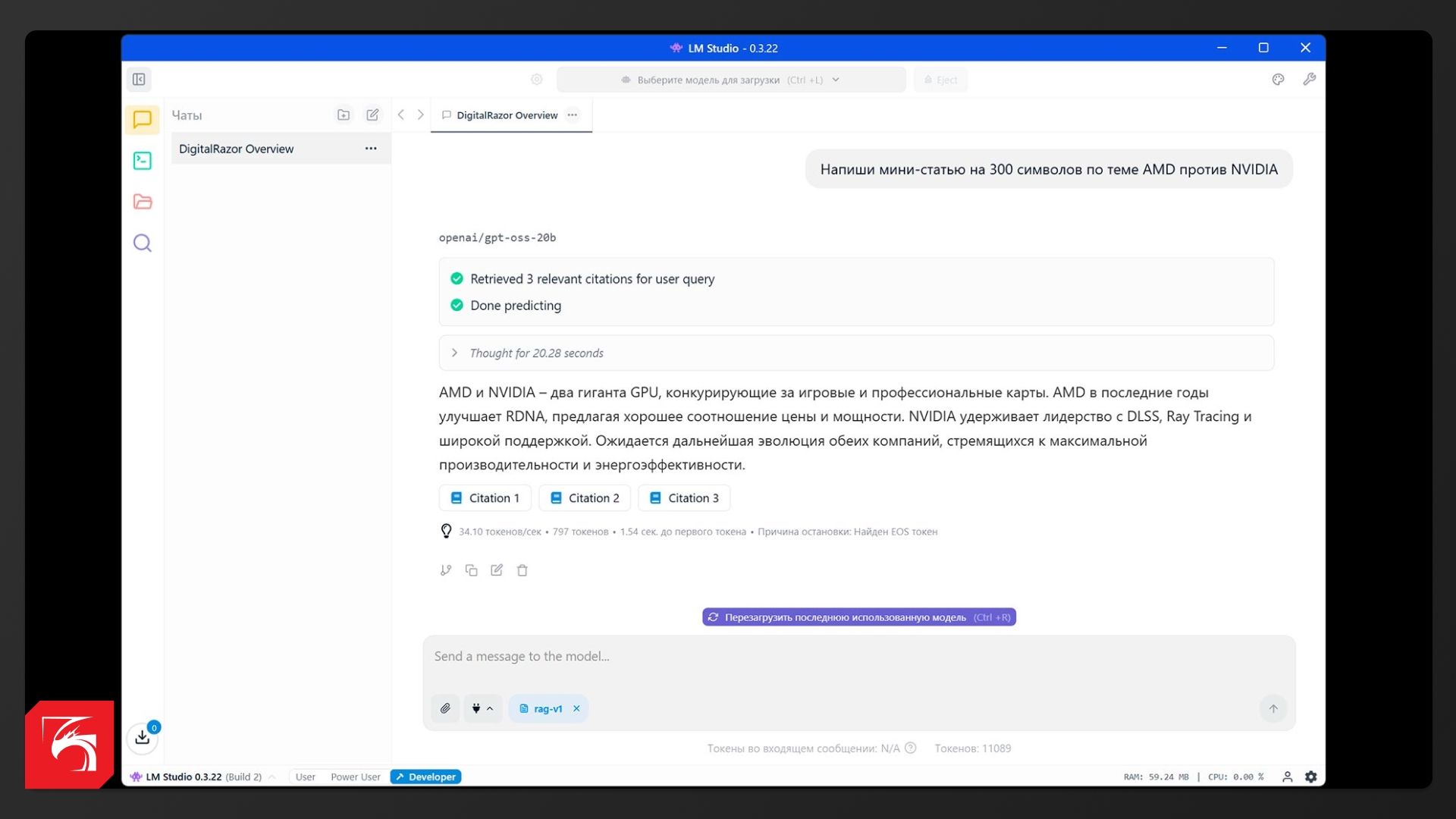Open the Developer terminal sidebar icon

[142, 161]
